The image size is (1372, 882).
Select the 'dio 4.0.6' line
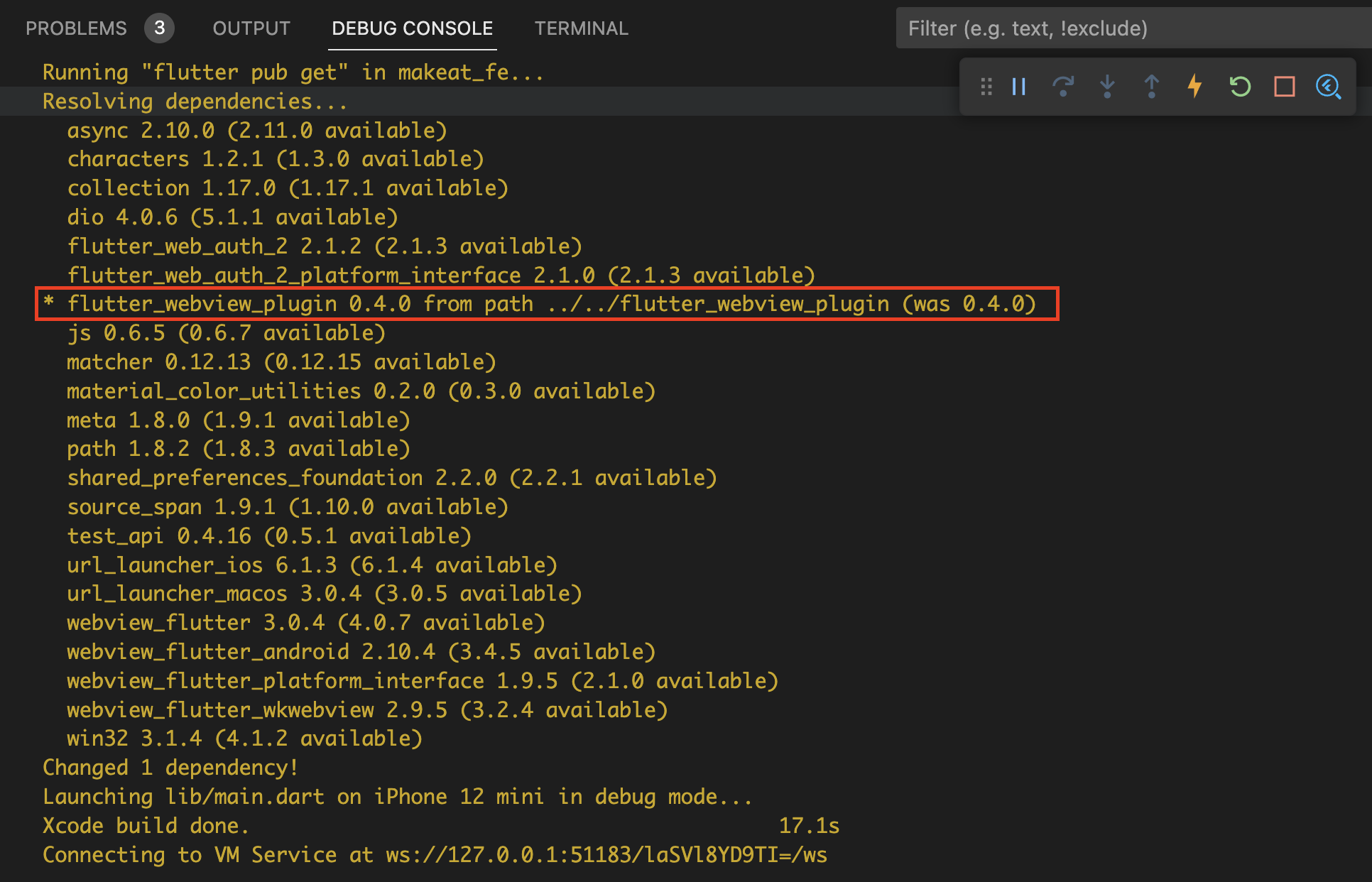pos(232,217)
